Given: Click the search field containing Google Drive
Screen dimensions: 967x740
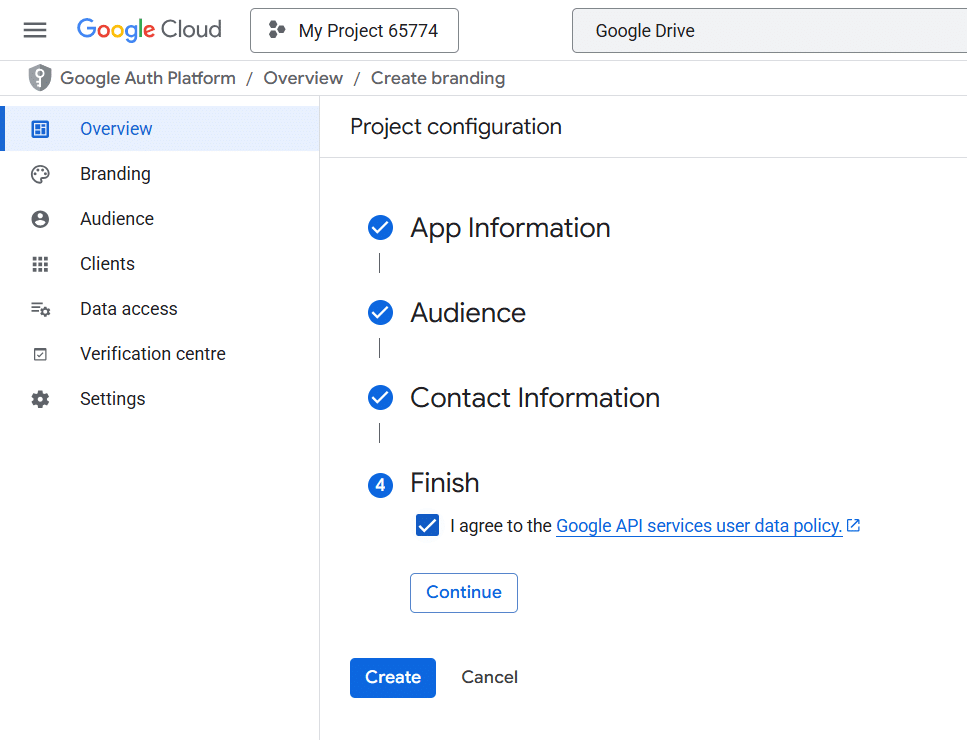Looking at the screenshot, I should tap(769, 30).
